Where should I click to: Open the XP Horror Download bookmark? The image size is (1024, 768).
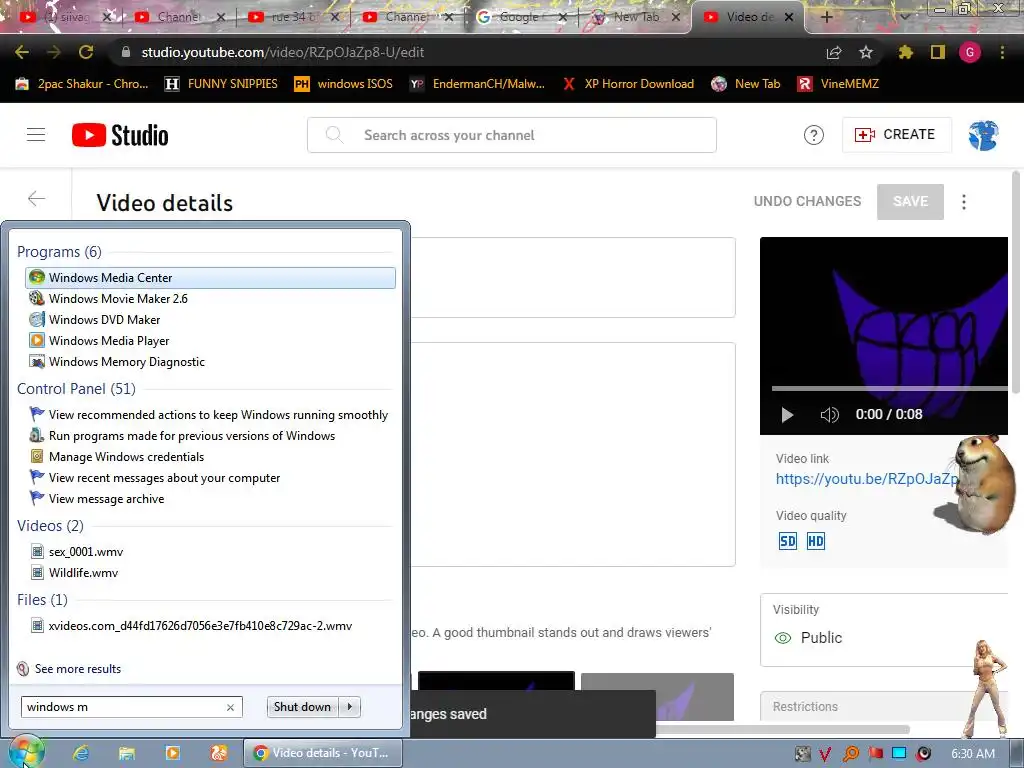tap(628, 84)
